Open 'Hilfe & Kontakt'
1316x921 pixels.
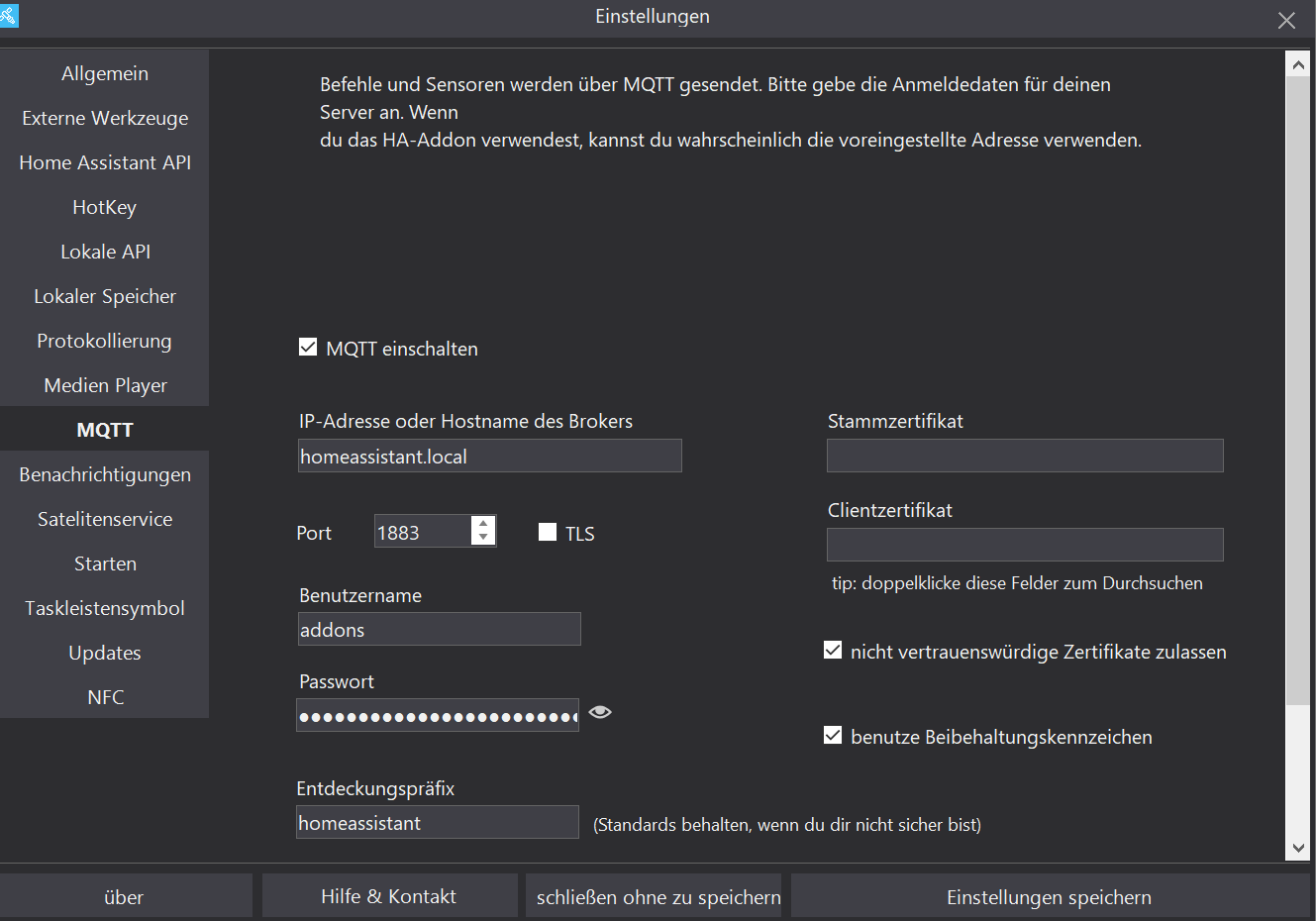[x=389, y=896]
